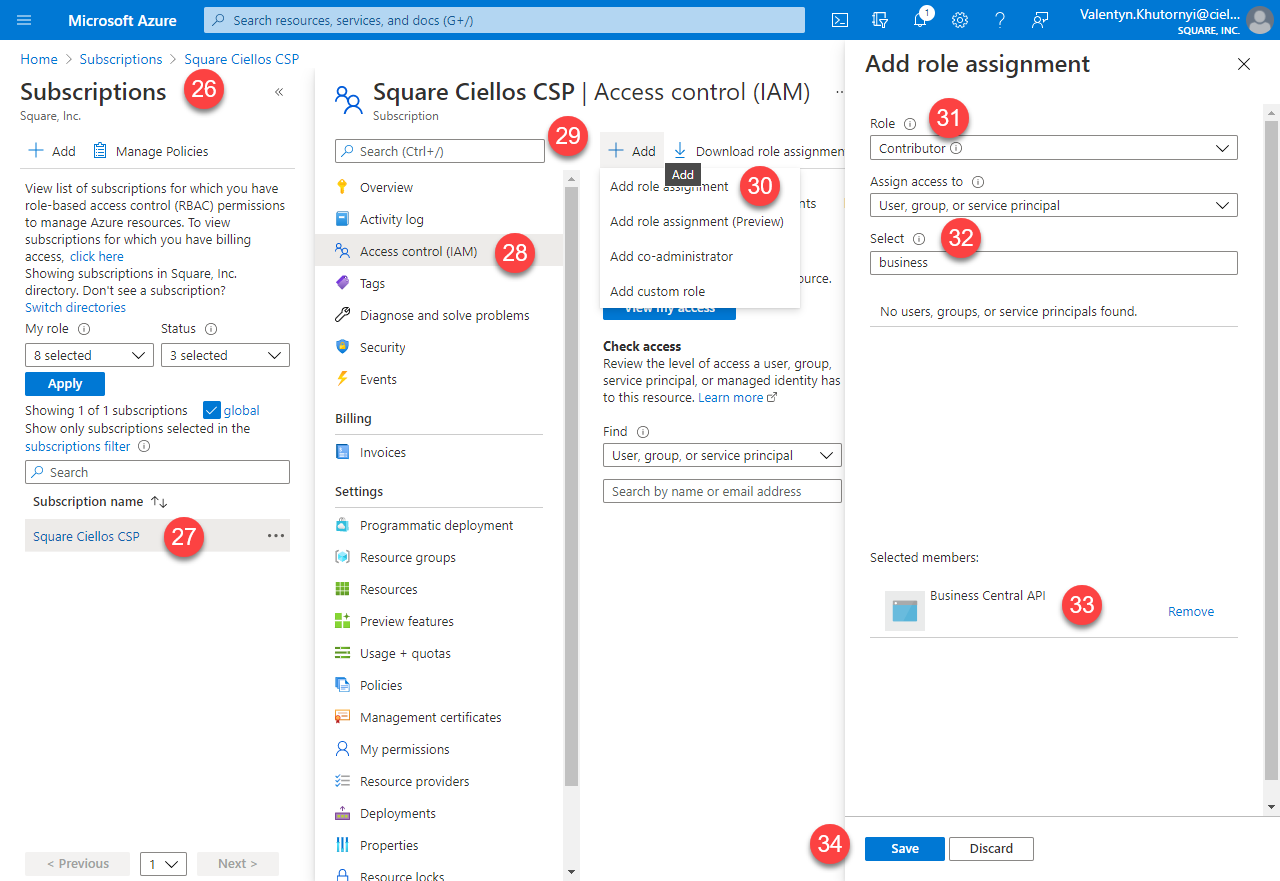Remove Business Central API from selected members
Image resolution: width=1280 pixels, height=881 pixels.
(1191, 611)
